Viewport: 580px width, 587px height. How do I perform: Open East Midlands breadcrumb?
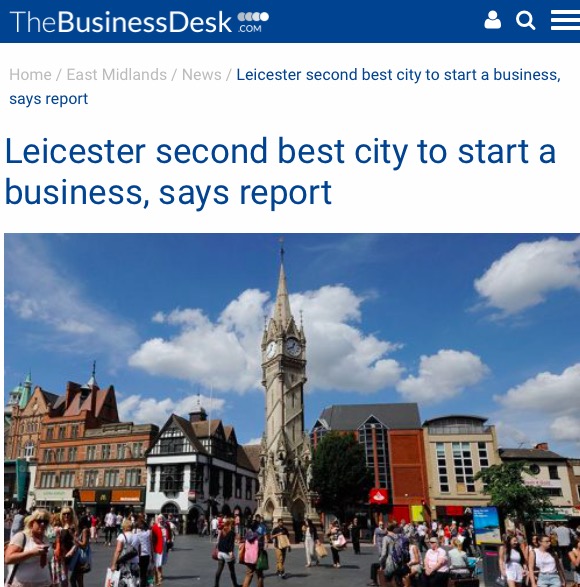pyautogui.click(x=116, y=74)
